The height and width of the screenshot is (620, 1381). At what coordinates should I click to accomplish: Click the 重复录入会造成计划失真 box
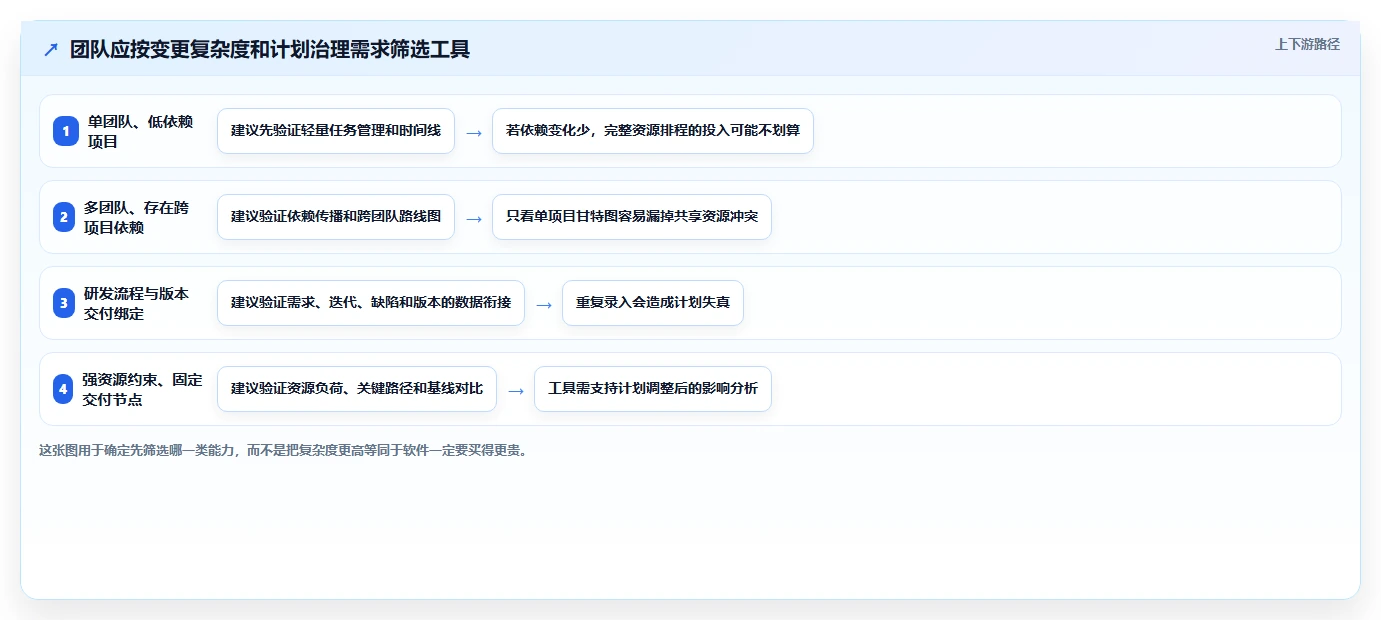click(653, 303)
